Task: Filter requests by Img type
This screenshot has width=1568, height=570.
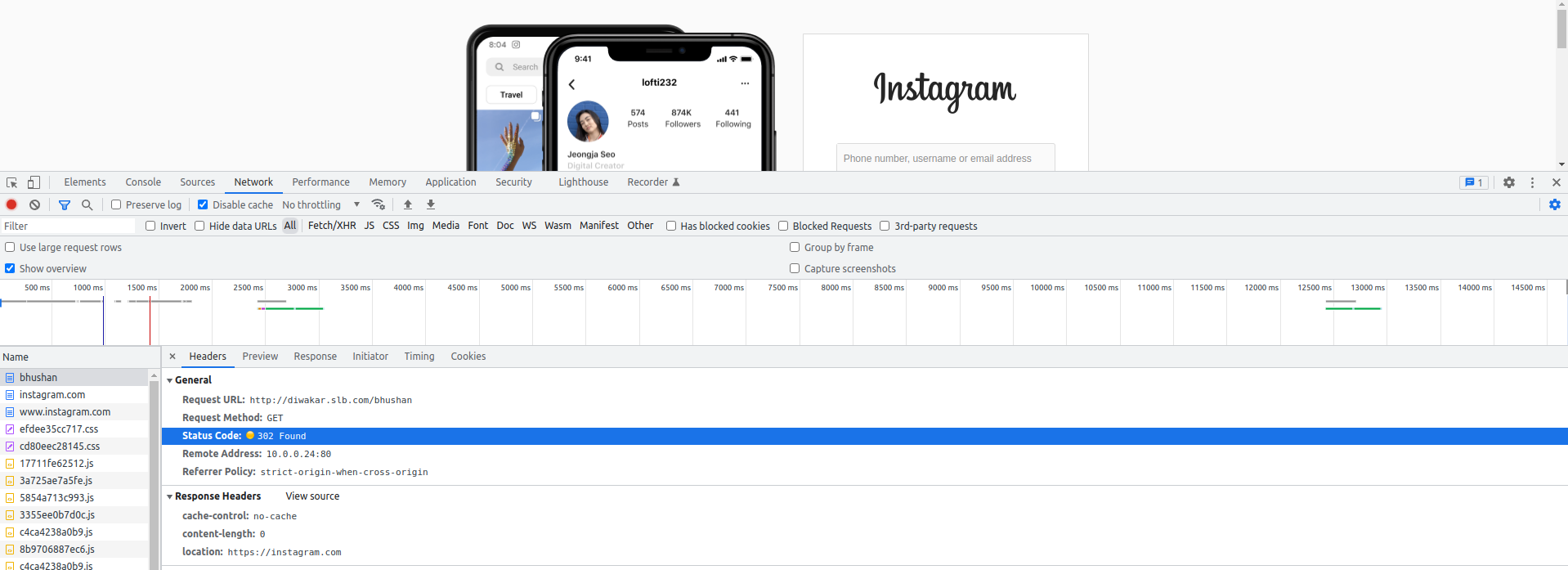Action: tap(415, 226)
